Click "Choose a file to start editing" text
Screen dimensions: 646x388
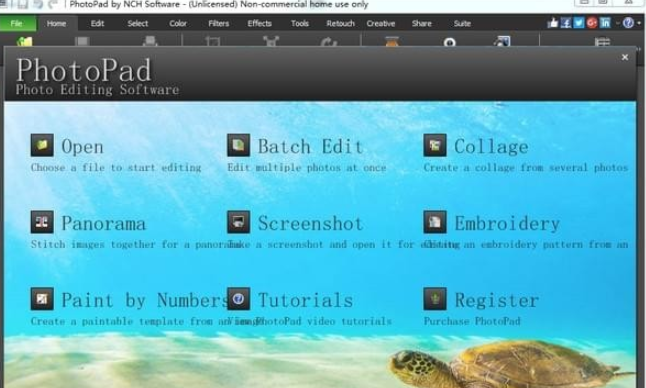tap(116, 168)
